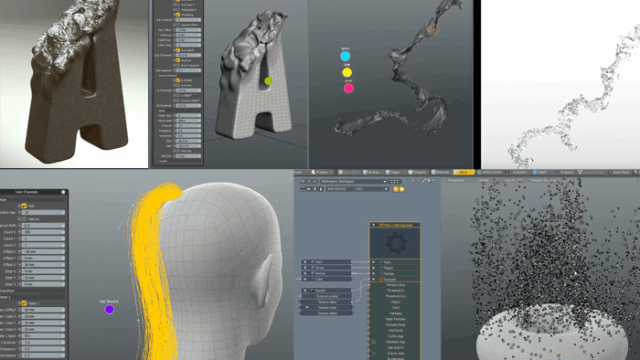Open the Add Selected dropdown
Screen dimensions: 640x360
(358, 189)
